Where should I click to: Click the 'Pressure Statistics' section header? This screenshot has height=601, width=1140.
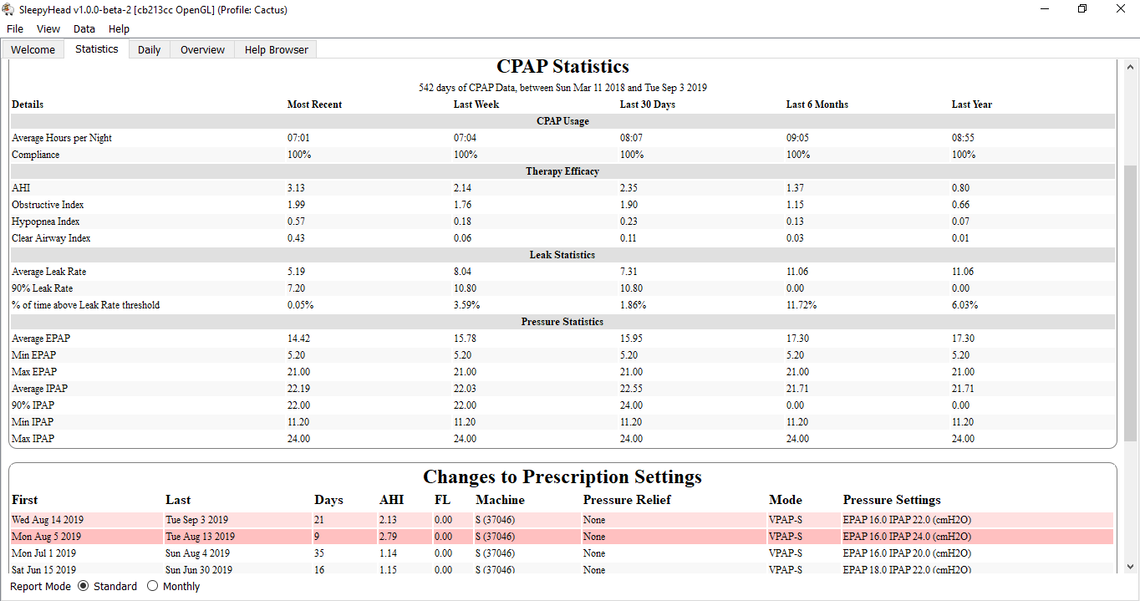pyautogui.click(x=563, y=322)
